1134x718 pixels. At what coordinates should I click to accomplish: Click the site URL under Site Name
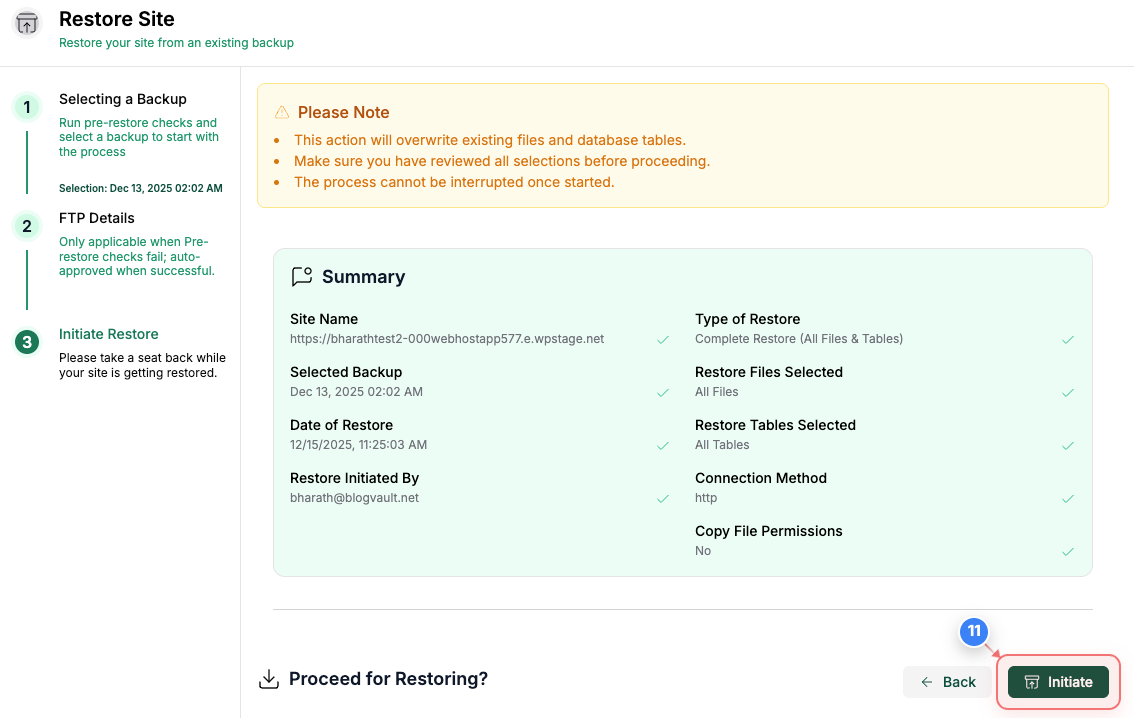[447, 339]
